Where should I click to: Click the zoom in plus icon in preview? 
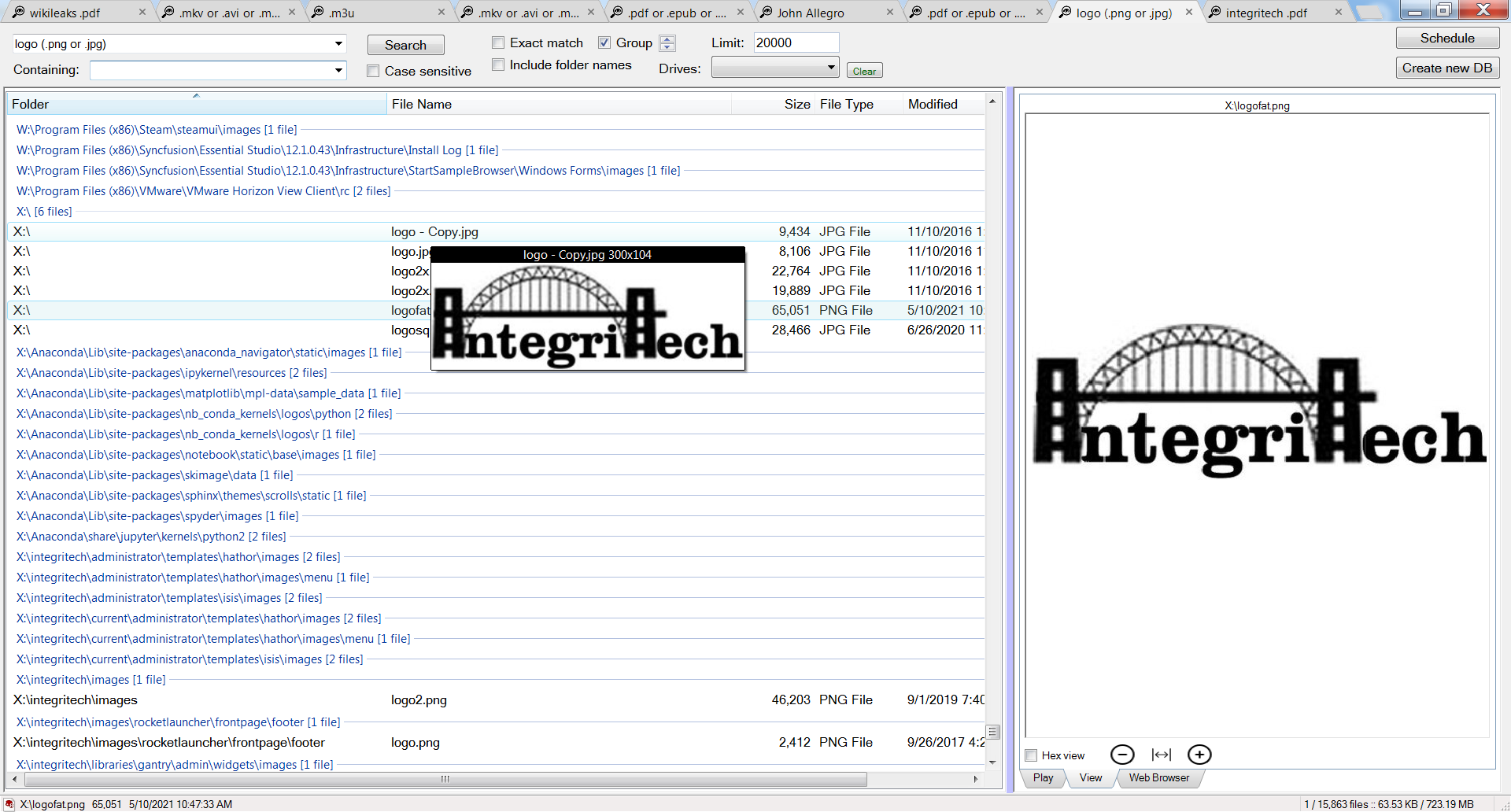(x=1199, y=755)
